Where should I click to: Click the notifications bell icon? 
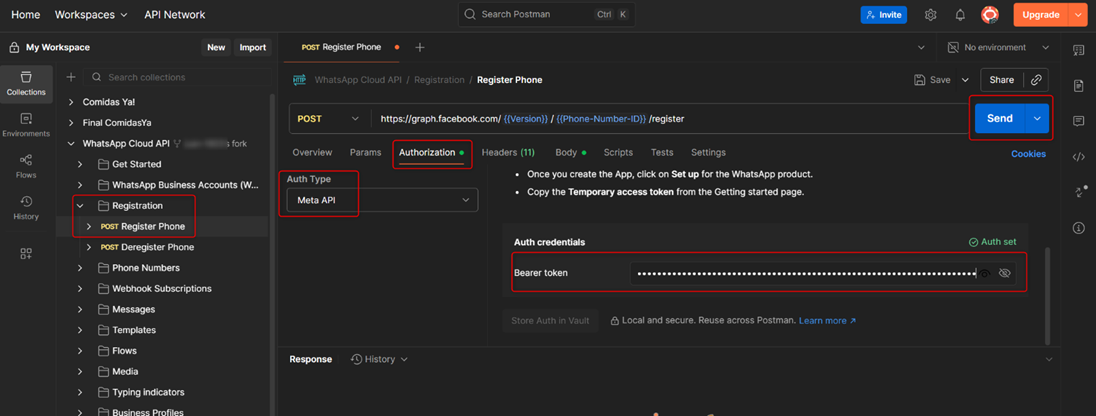[960, 15]
